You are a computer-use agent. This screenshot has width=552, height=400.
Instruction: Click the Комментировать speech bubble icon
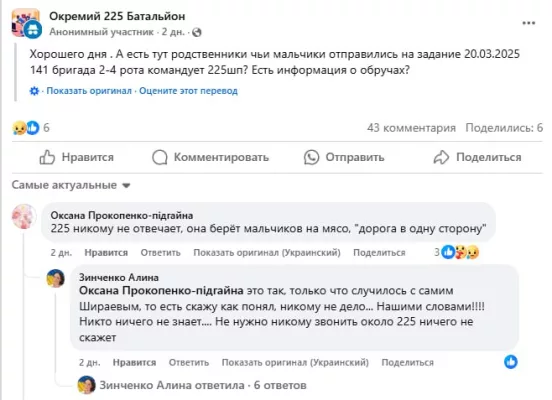pyautogui.click(x=159, y=157)
